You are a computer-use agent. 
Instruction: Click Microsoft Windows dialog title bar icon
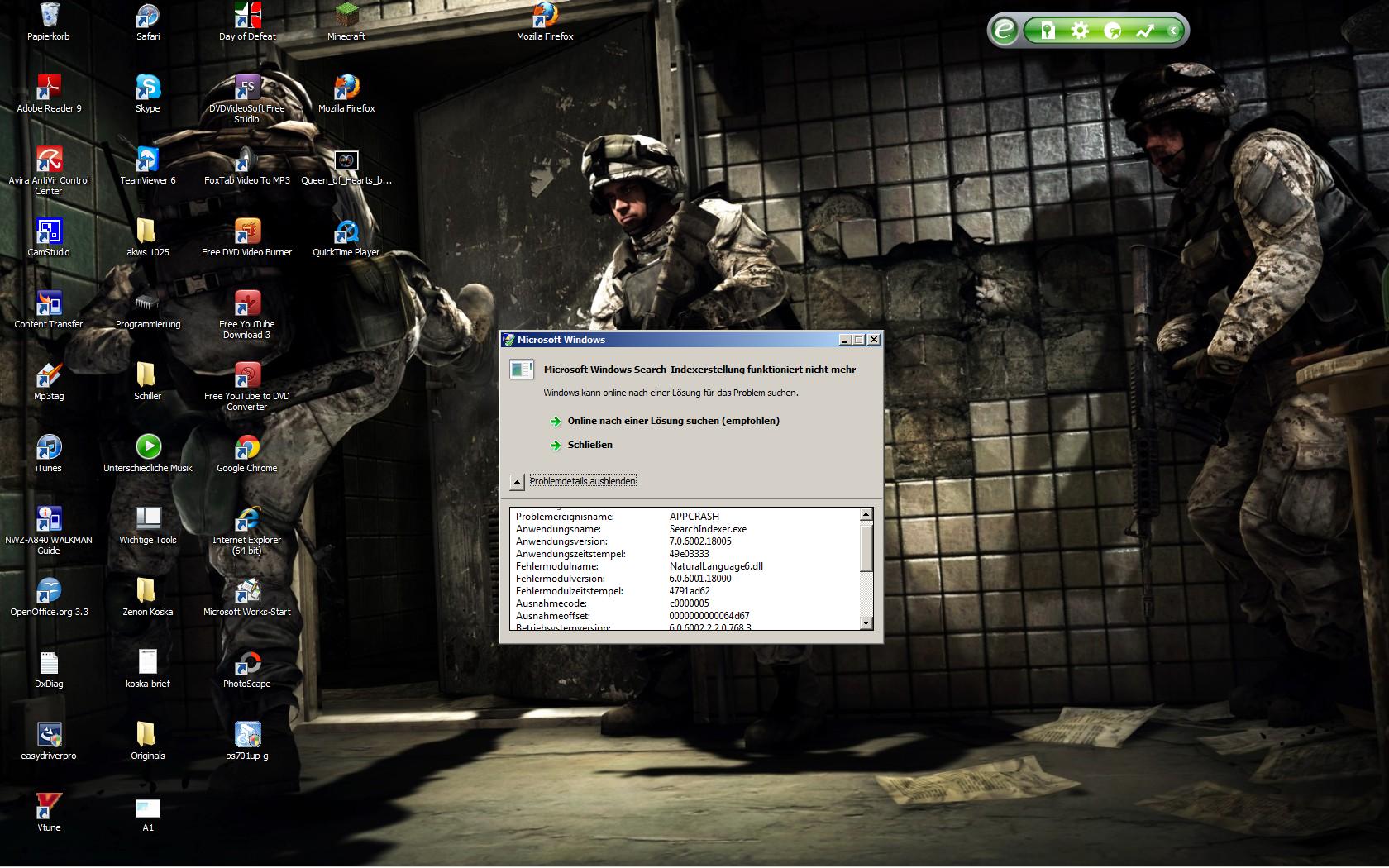[x=508, y=340]
